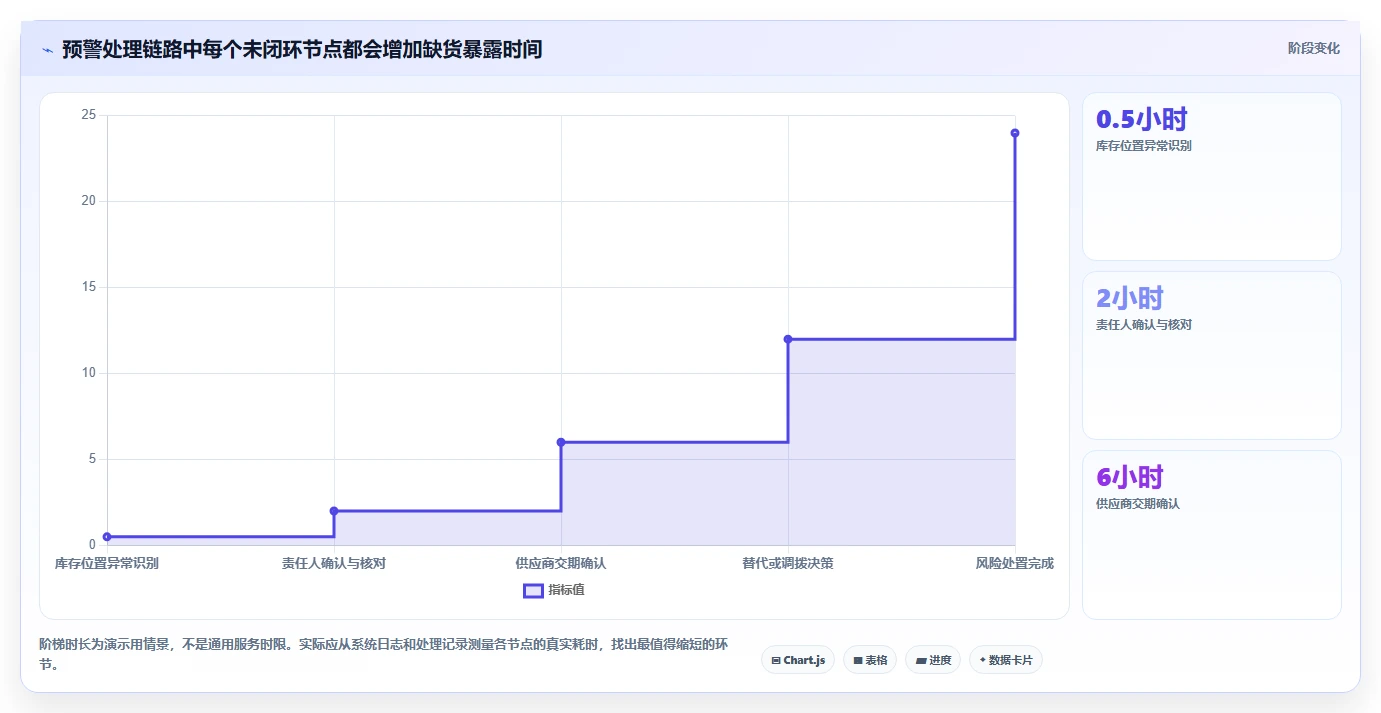Click data point at 供应商交期确认
This screenshot has height=713, width=1381.
point(561,442)
